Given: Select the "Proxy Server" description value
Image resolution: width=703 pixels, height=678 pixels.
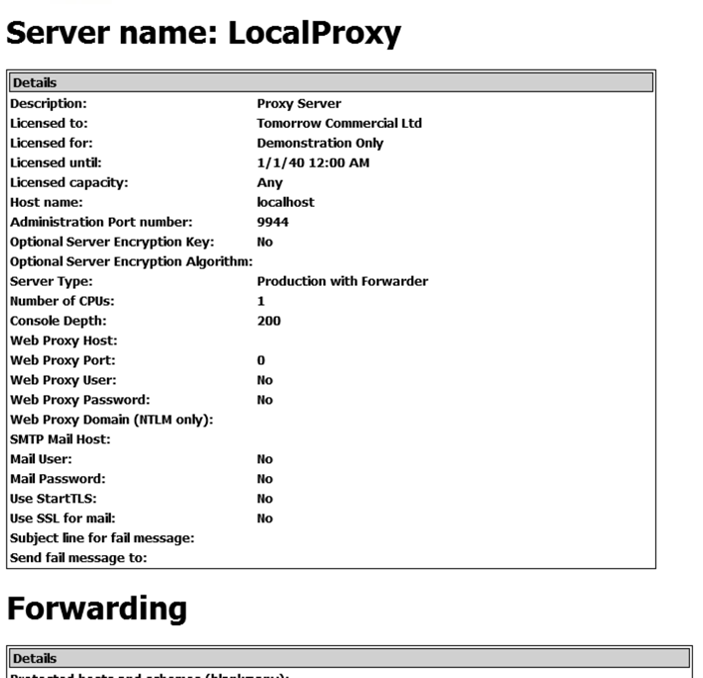Looking at the screenshot, I should click(299, 102).
